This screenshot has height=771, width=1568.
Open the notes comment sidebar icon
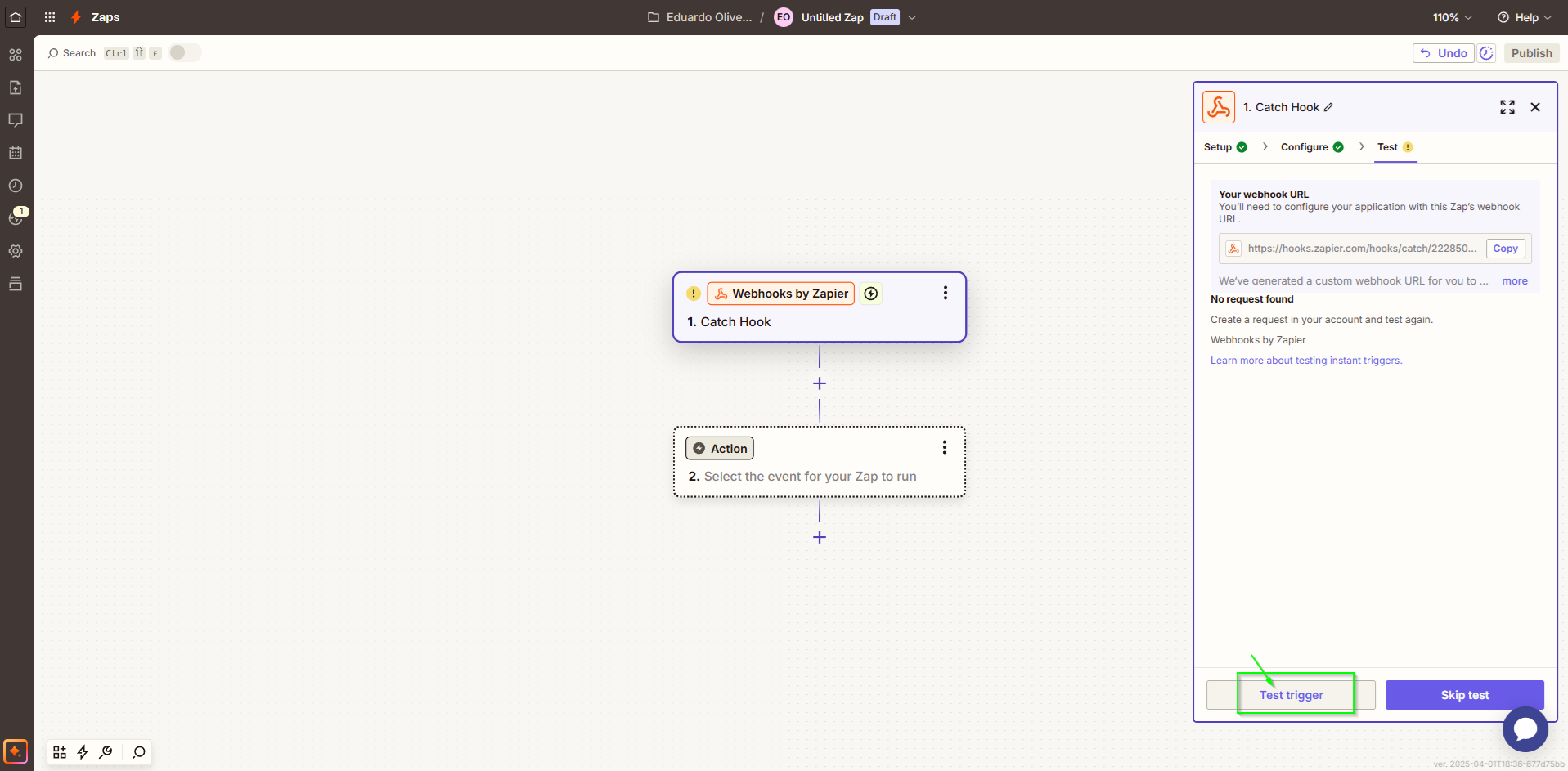[16, 120]
